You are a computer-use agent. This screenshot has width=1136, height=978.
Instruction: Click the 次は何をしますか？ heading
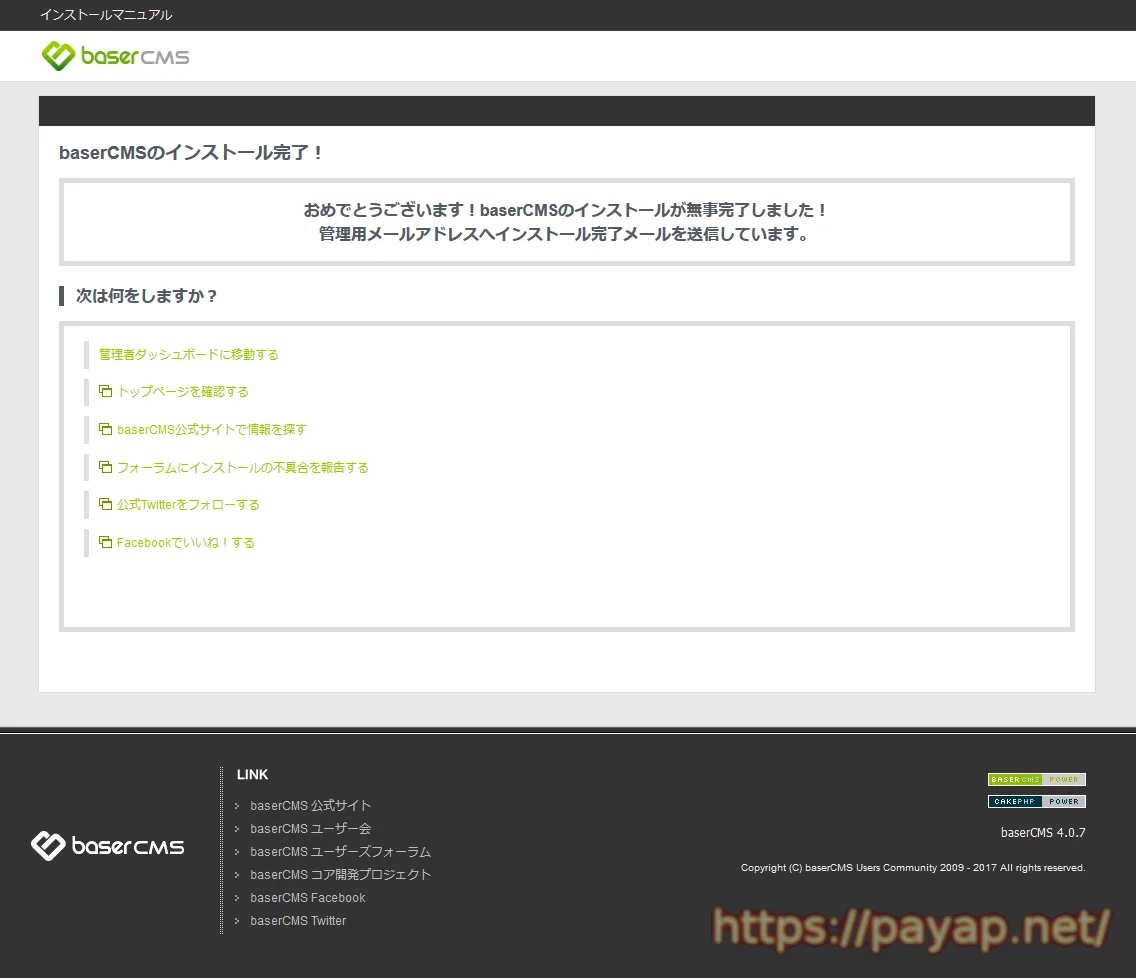146,296
